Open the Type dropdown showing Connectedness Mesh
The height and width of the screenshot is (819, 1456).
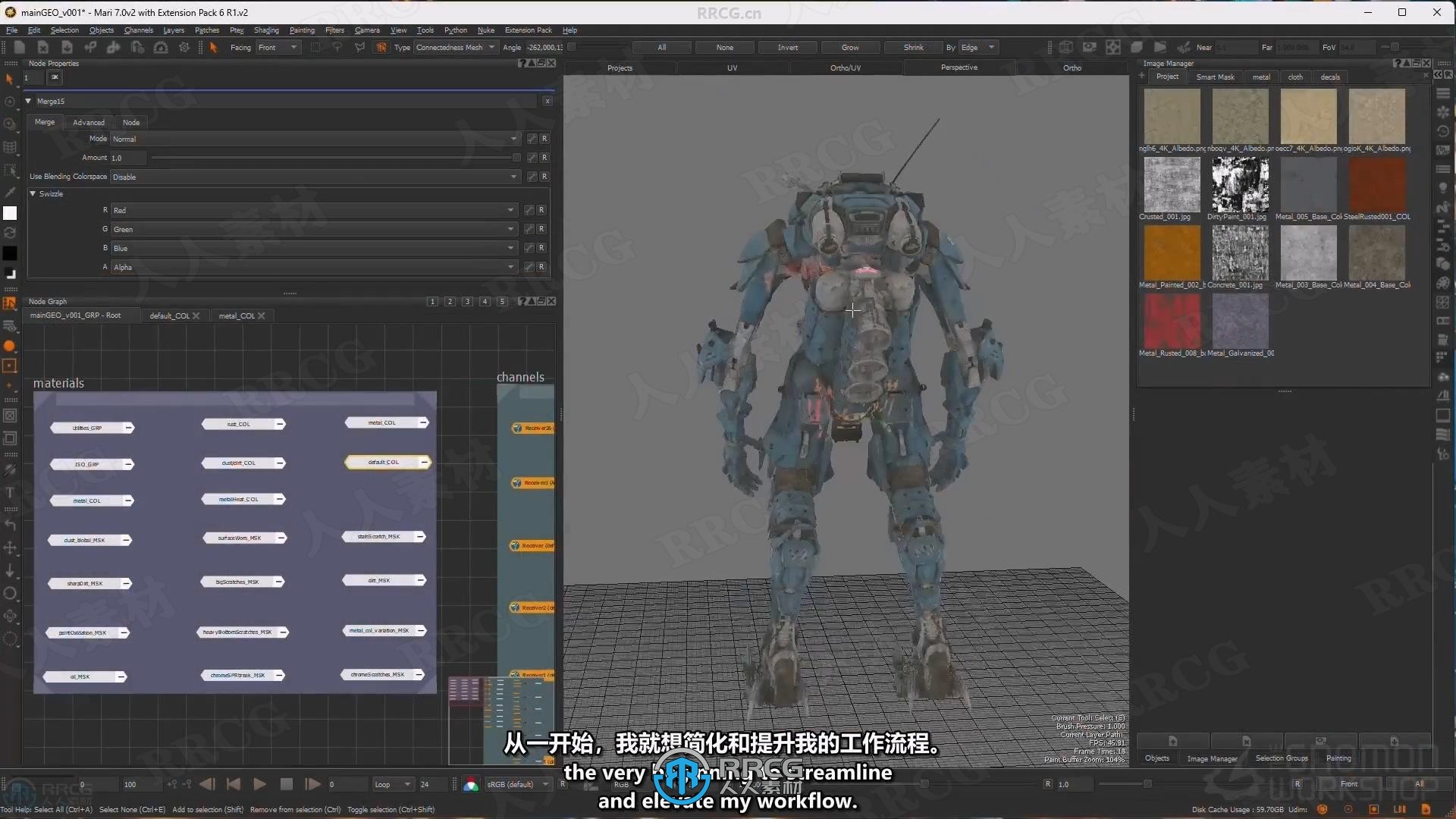456,47
